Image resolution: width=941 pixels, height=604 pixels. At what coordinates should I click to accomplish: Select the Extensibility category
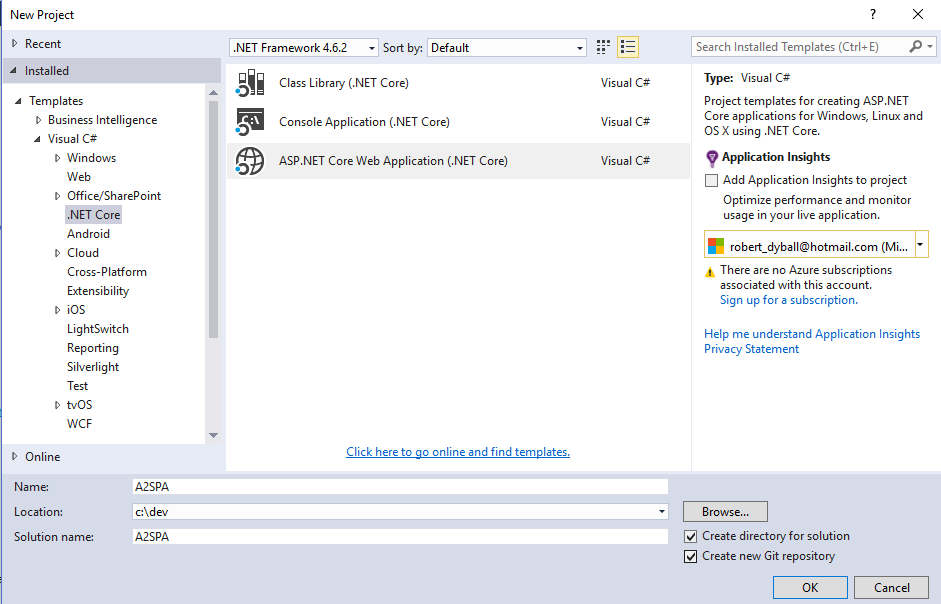click(x=98, y=291)
